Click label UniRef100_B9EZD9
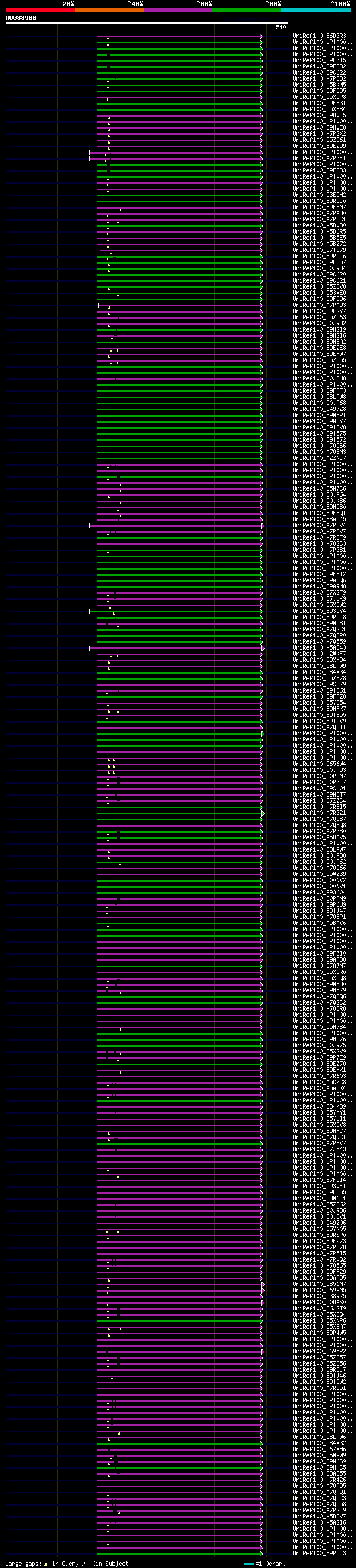The height and width of the screenshot is (1568, 356). [319, 146]
